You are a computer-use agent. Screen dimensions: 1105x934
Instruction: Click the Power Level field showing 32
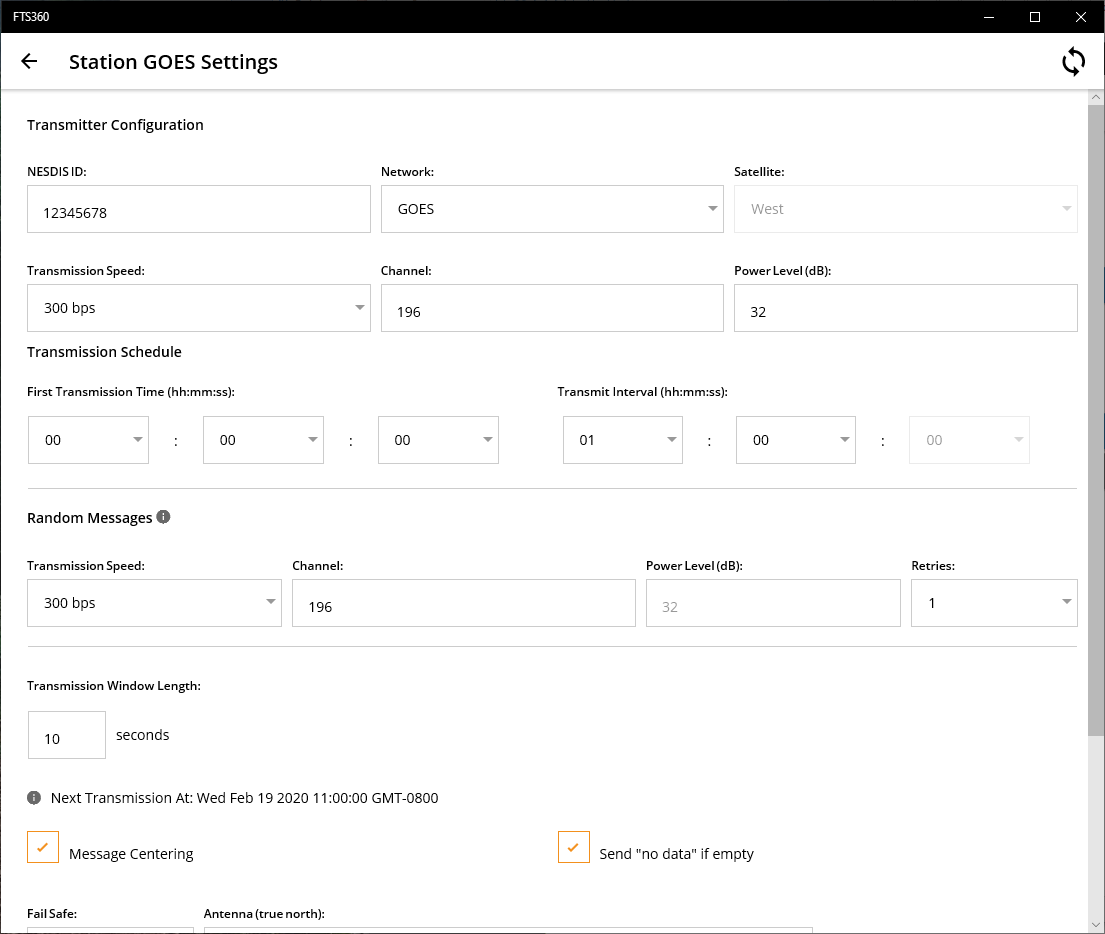click(x=906, y=307)
